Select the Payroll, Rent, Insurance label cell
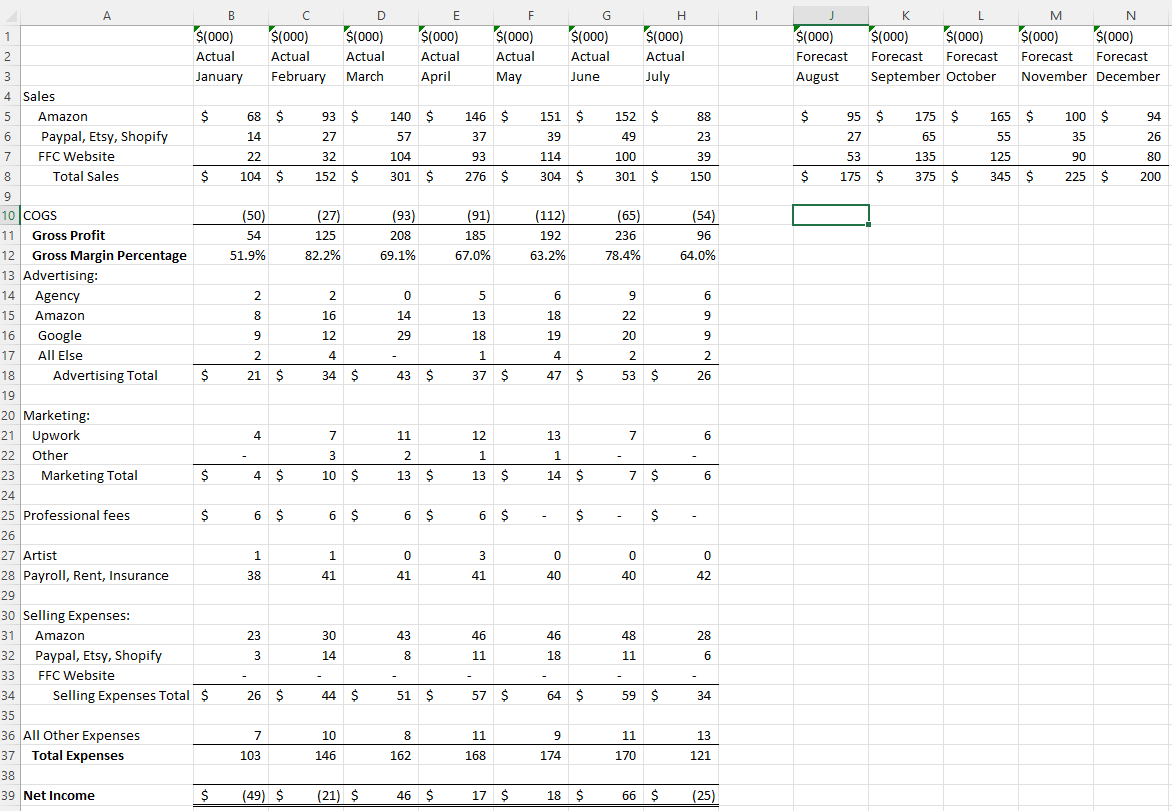 [x=106, y=575]
